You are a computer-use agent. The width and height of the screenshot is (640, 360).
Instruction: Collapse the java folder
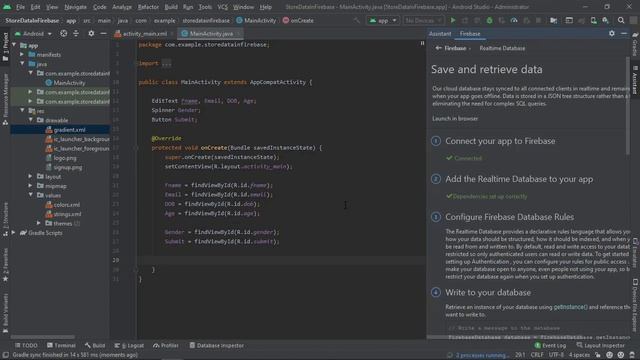click(22, 64)
